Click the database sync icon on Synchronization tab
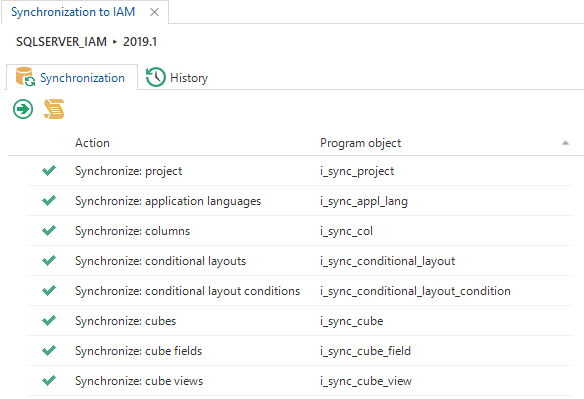 coord(25,77)
